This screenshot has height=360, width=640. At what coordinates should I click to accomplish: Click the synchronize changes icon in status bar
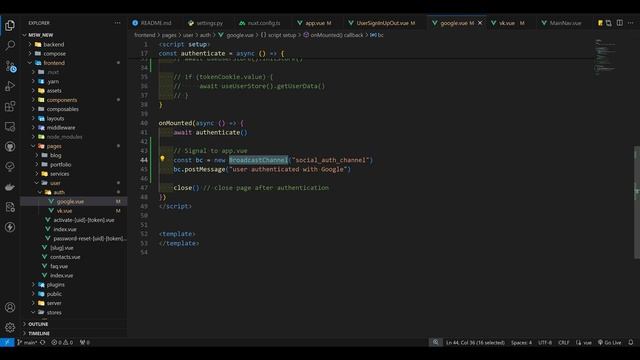click(42, 342)
